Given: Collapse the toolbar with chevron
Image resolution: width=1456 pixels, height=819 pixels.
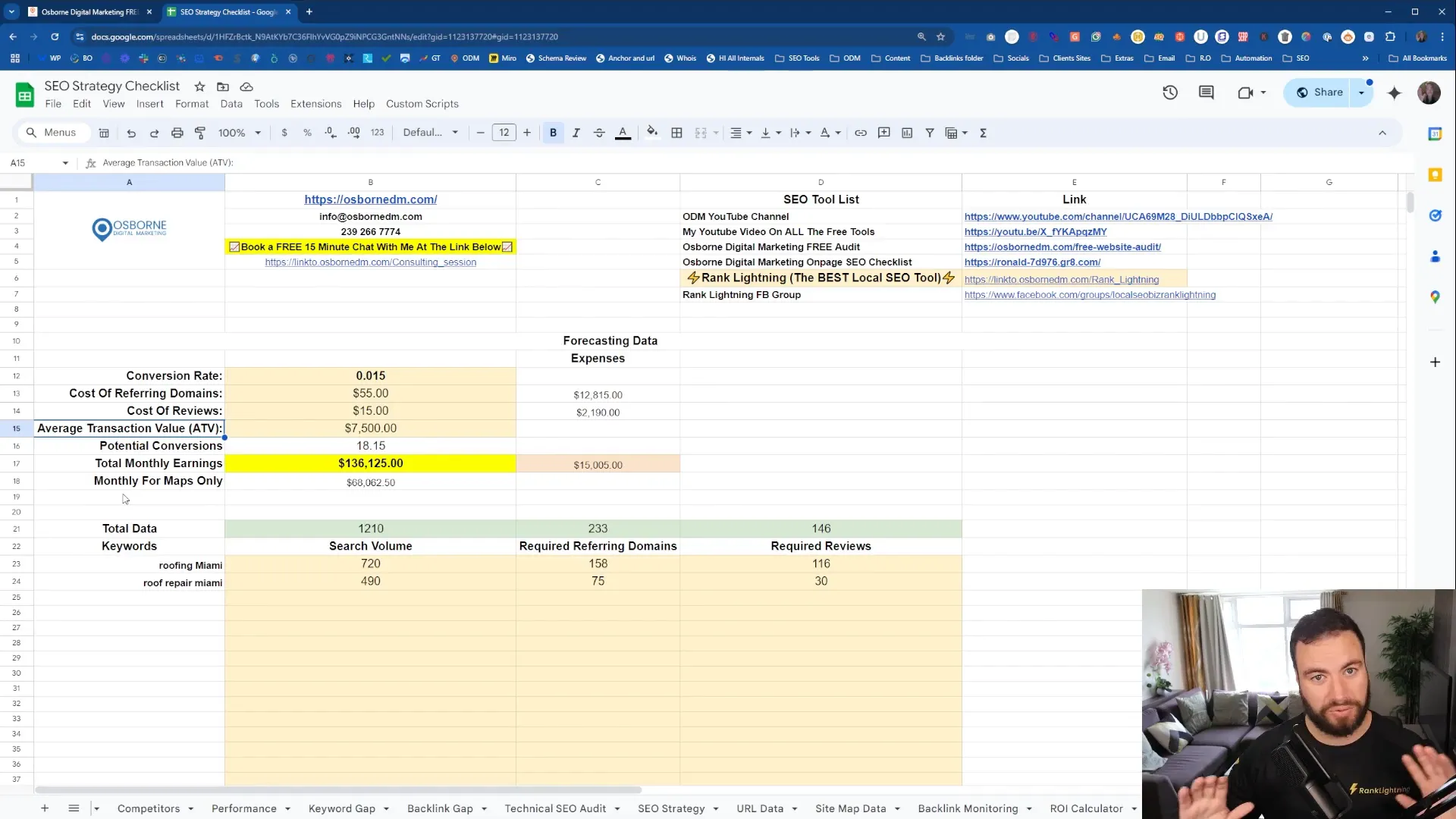Looking at the screenshot, I should (1382, 133).
